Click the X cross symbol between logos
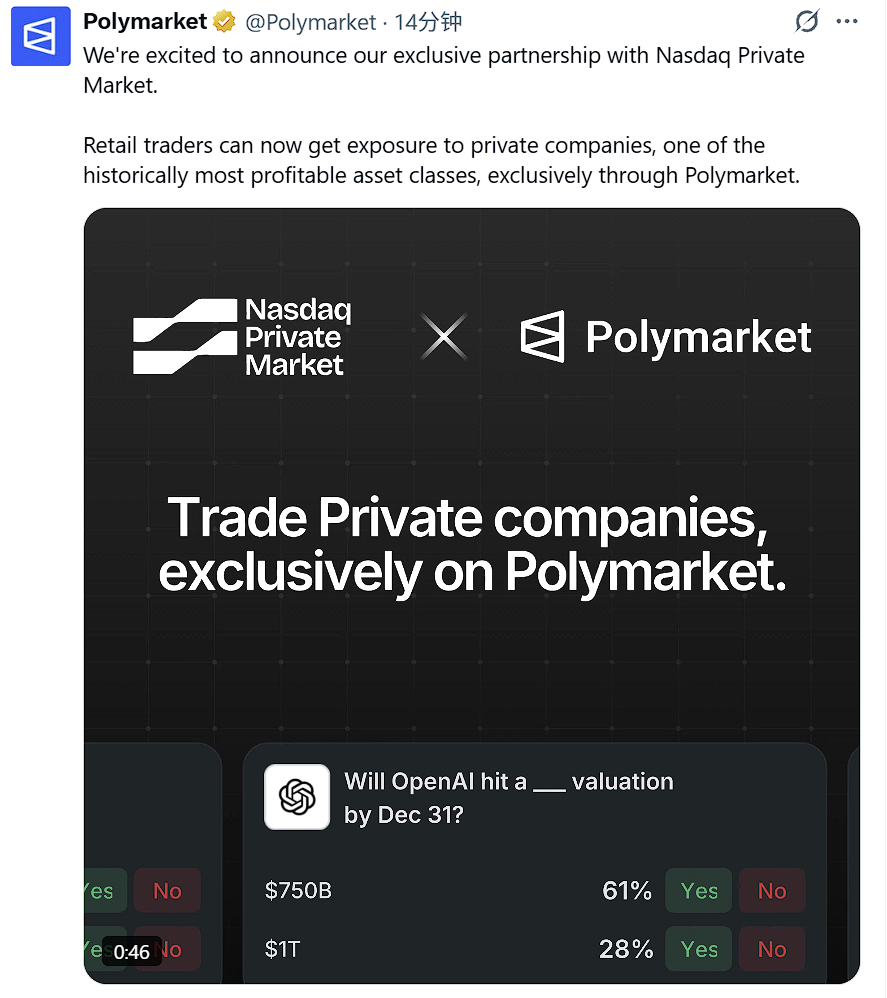The width and height of the screenshot is (887, 998). pos(444,337)
